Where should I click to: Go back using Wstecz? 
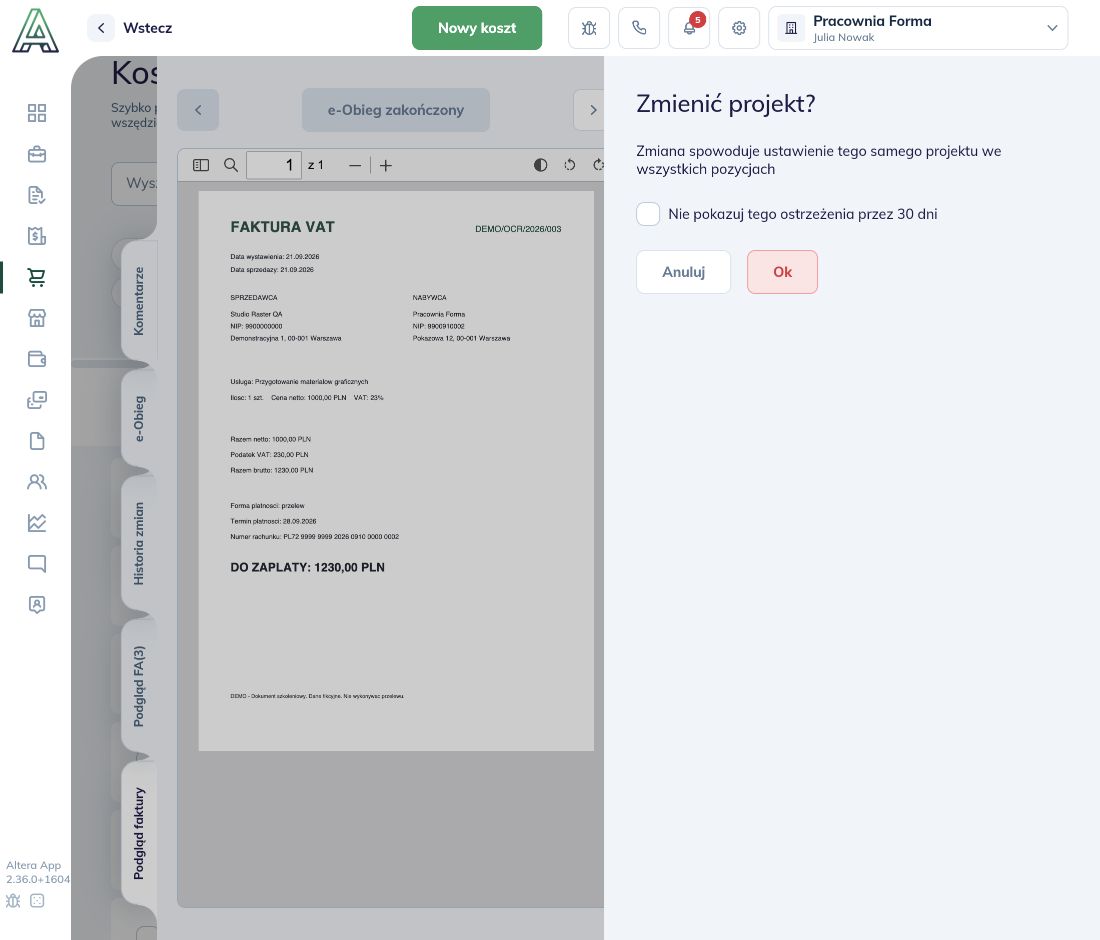(130, 28)
